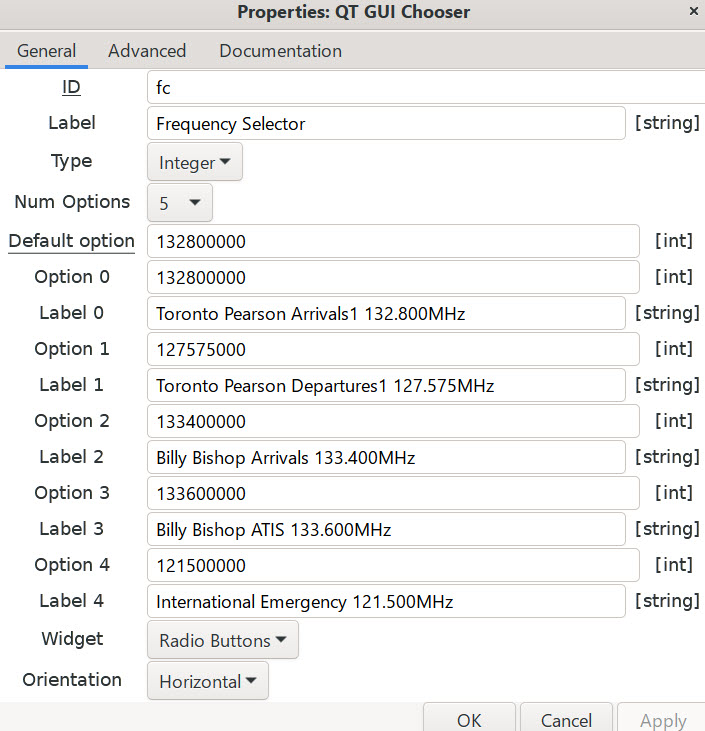Click the Option 1 field with 127575000
705x731 pixels.
click(392, 349)
